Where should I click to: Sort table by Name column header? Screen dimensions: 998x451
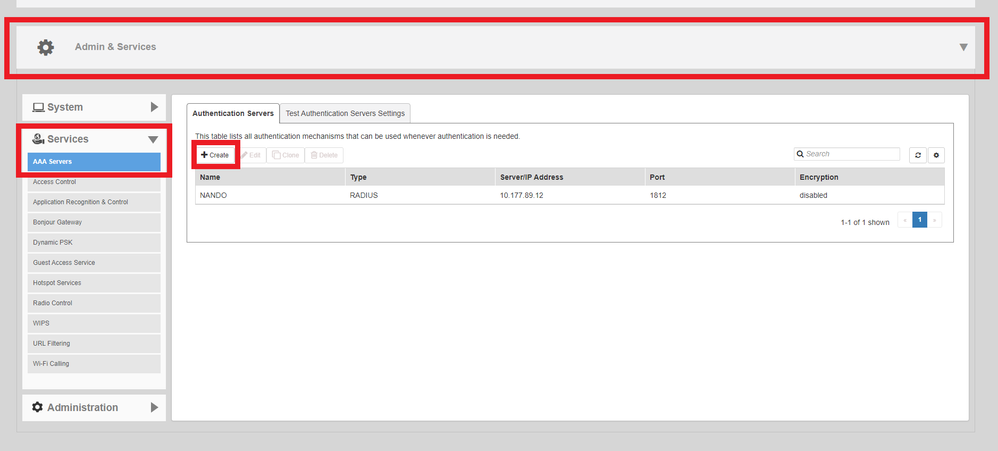click(x=211, y=177)
